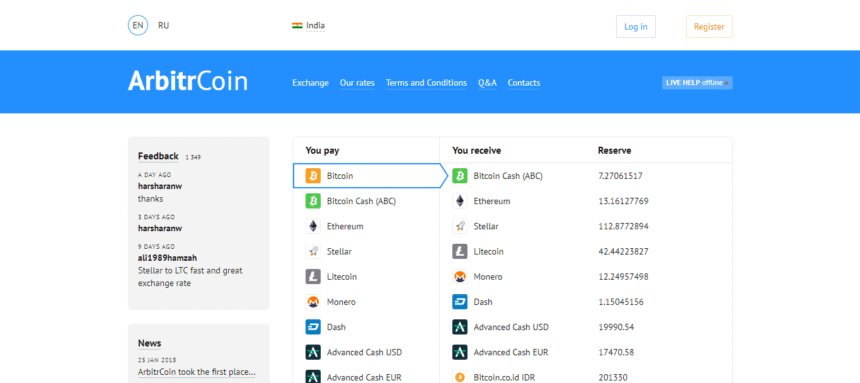The height and width of the screenshot is (383, 860).
Task: Click Bitcoin Cash (ABC) icon under You receive
Action: 460,176
